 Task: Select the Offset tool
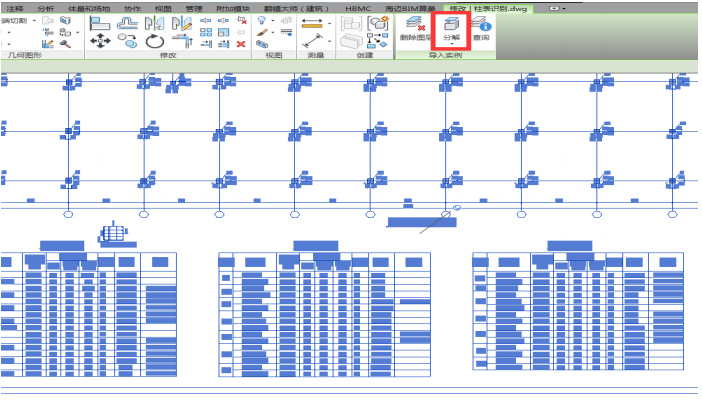(128, 23)
